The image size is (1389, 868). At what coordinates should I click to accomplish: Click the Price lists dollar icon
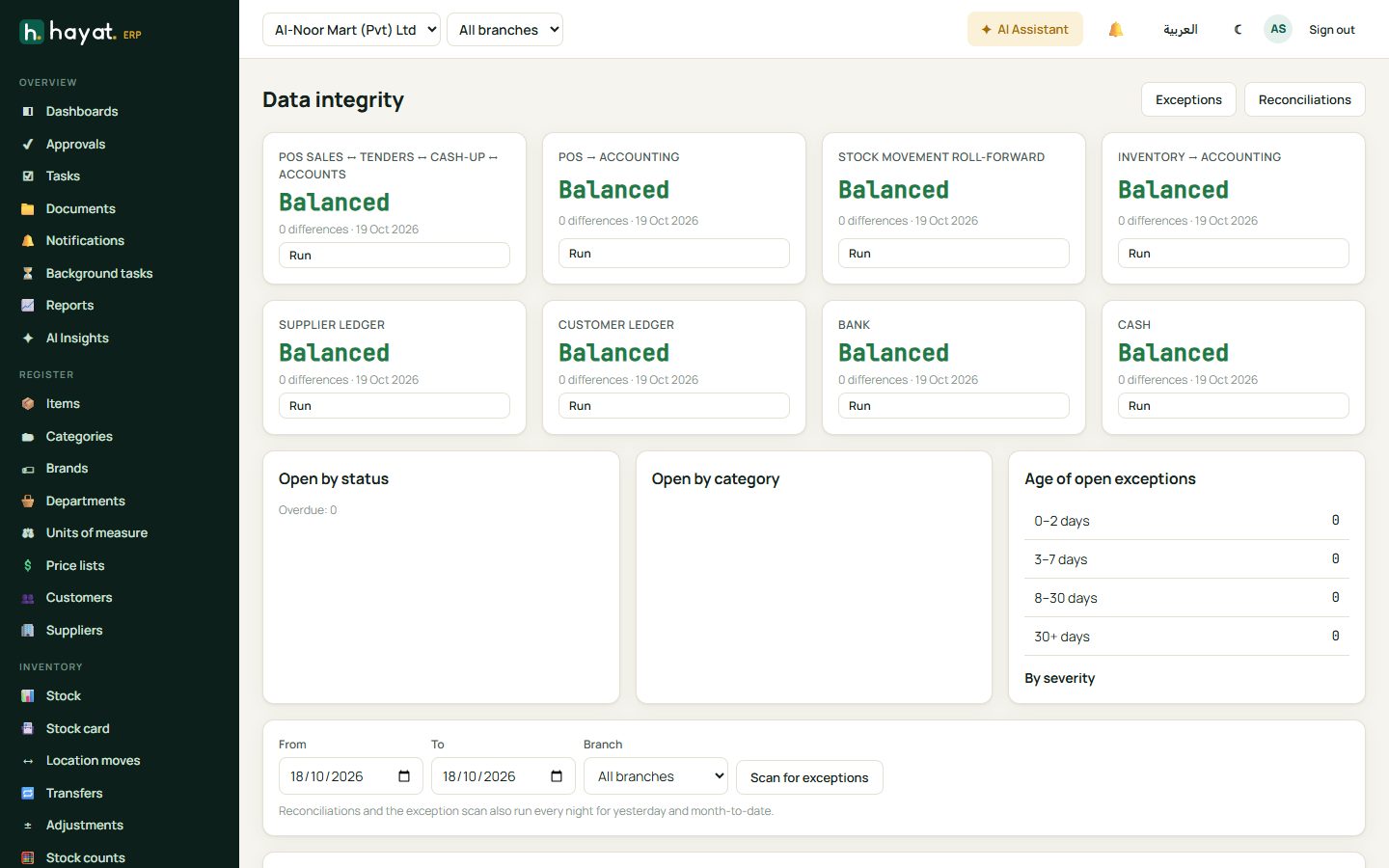point(28,566)
